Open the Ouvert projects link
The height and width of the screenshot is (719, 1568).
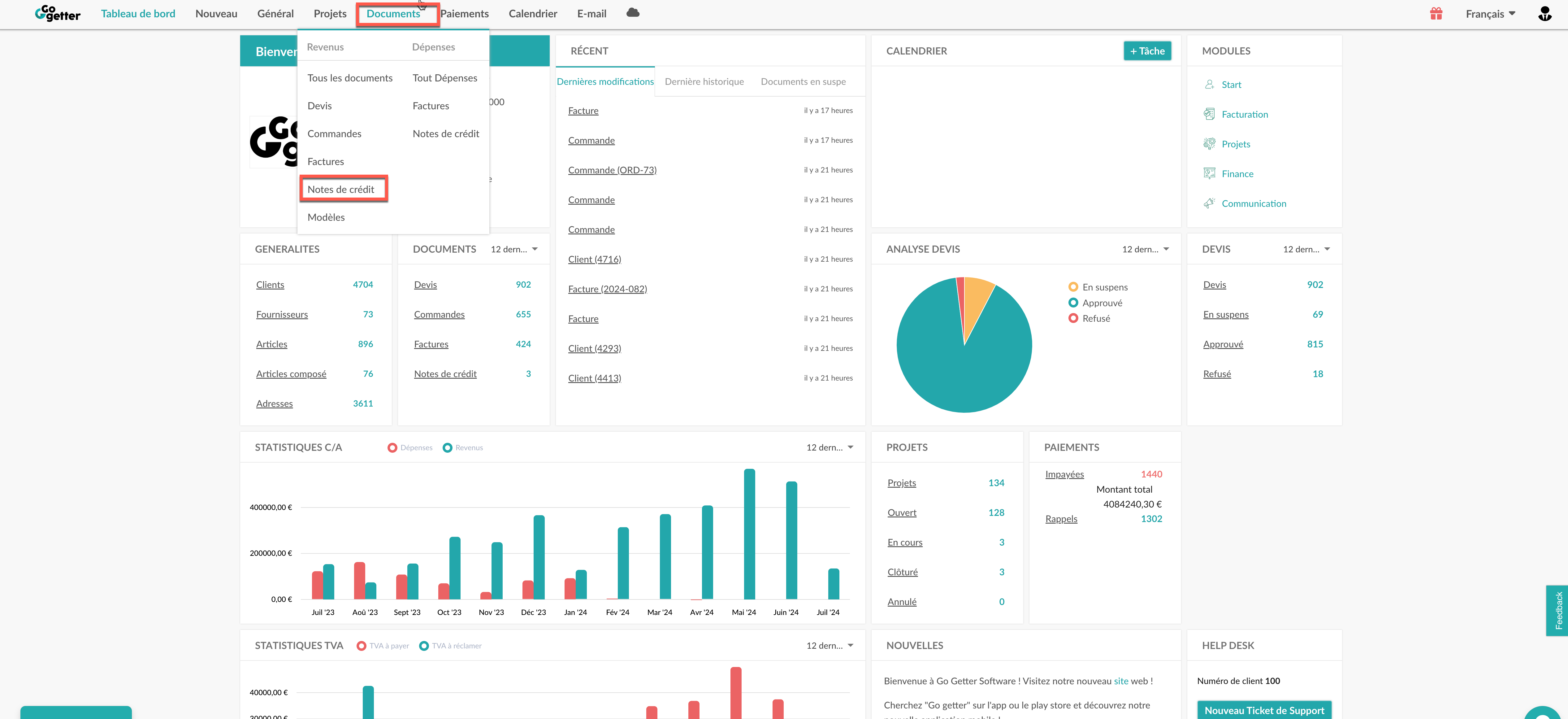pyautogui.click(x=902, y=513)
